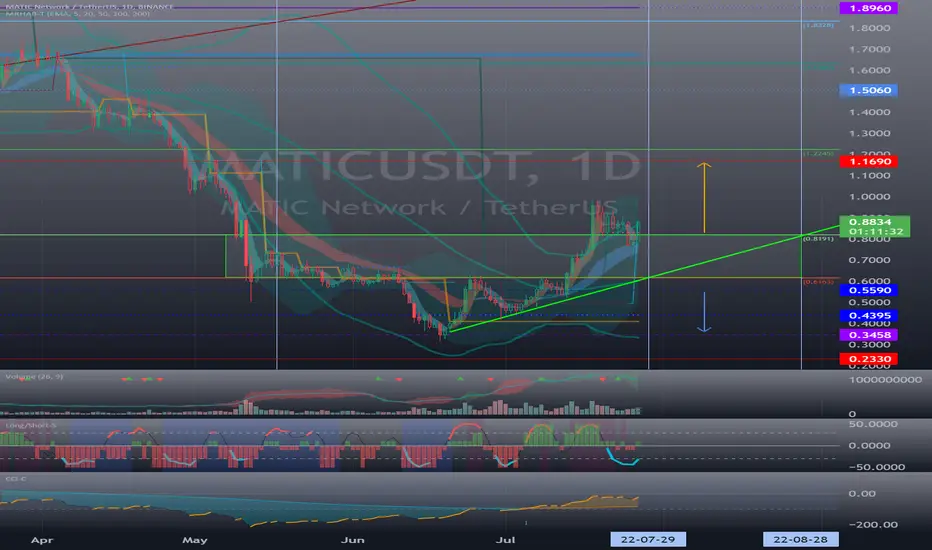Click the small (0.8191) level label
The height and width of the screenshot is (550, 932).
818,239
